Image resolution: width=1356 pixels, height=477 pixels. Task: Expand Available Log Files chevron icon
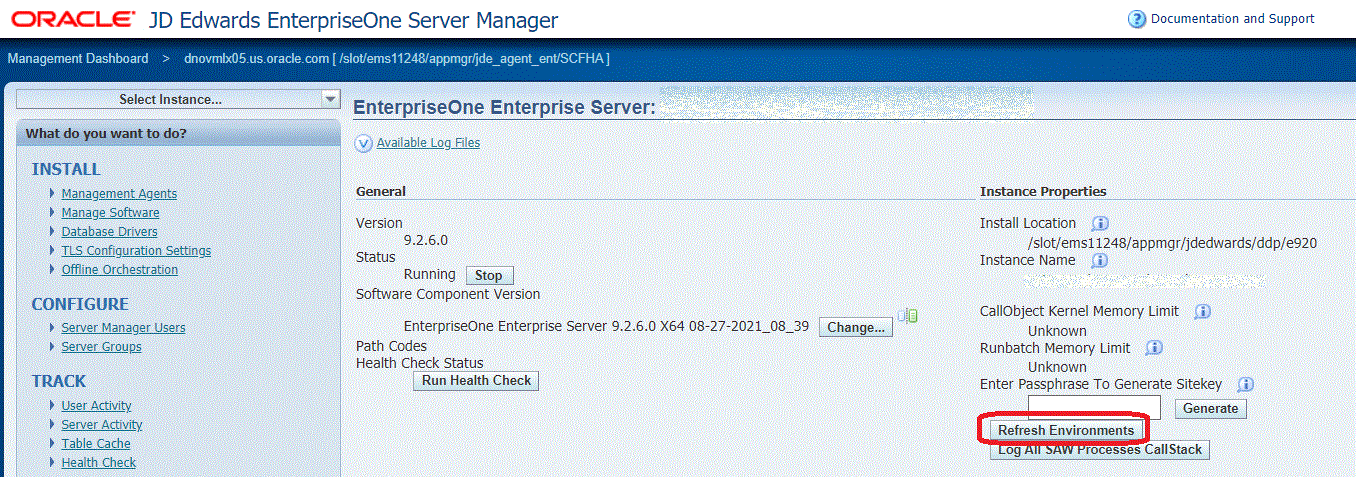(x=364, y=143)
